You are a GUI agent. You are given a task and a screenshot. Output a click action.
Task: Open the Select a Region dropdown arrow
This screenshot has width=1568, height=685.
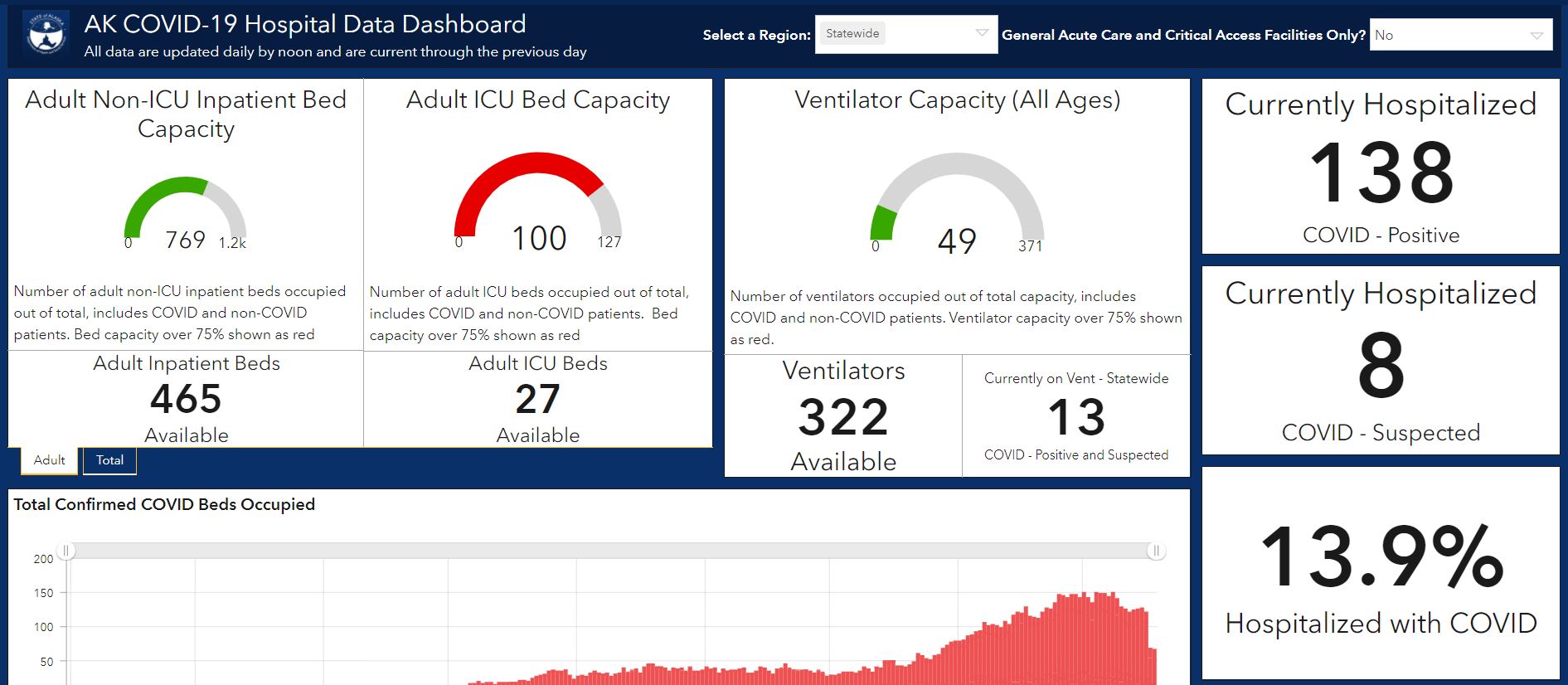pyautogui.click(x=982, y=34)
